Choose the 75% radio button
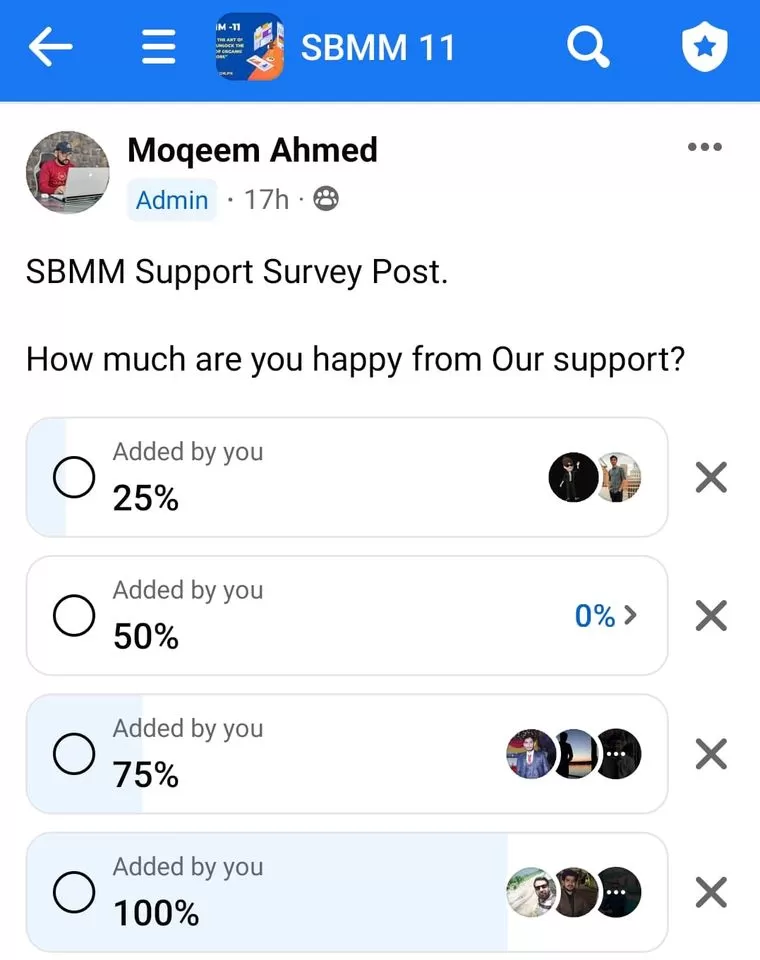760x960 pixels. 74,754
